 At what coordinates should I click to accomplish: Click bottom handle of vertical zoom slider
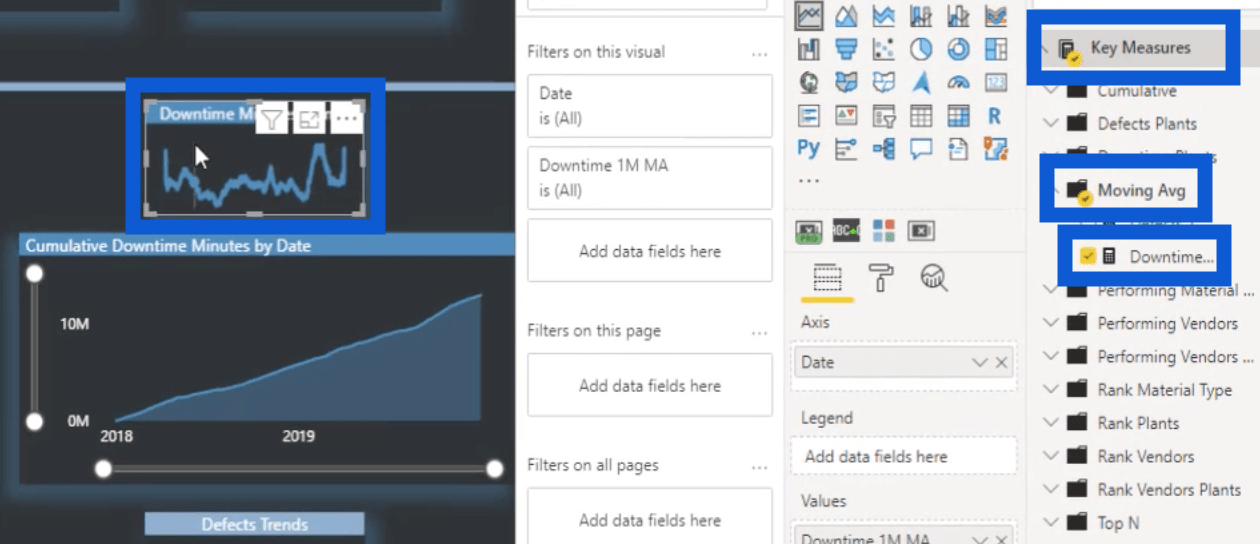pos(34,422)
